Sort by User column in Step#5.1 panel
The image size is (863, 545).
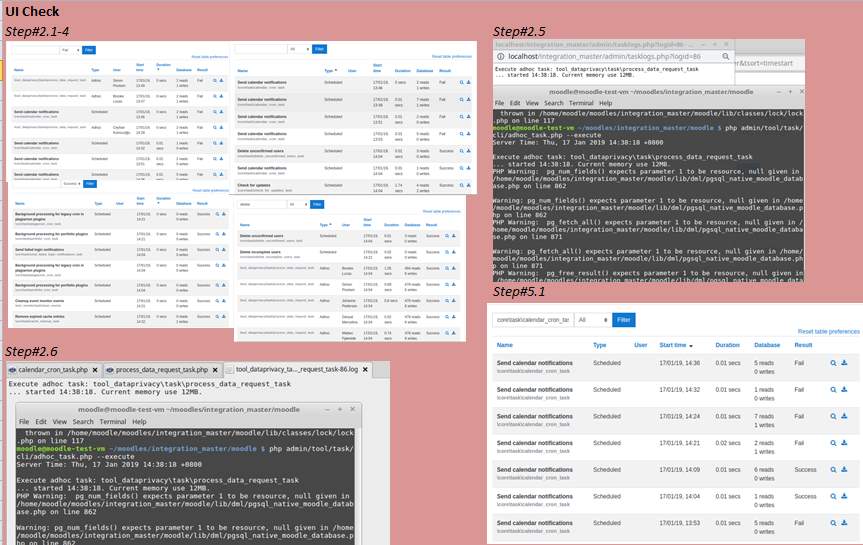tap(641, 345)
